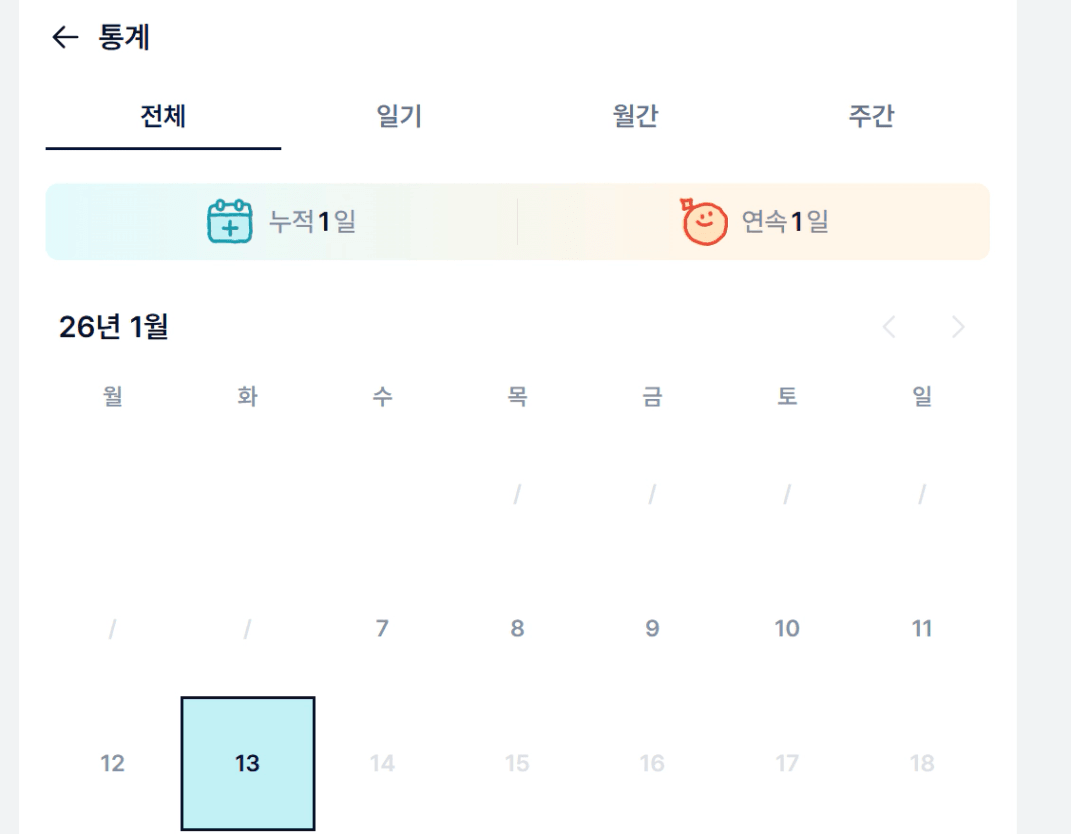Choose date 9 on the calendar
Image resolution: width=1071 pixels, height=834 pixels.
[652, 628]
